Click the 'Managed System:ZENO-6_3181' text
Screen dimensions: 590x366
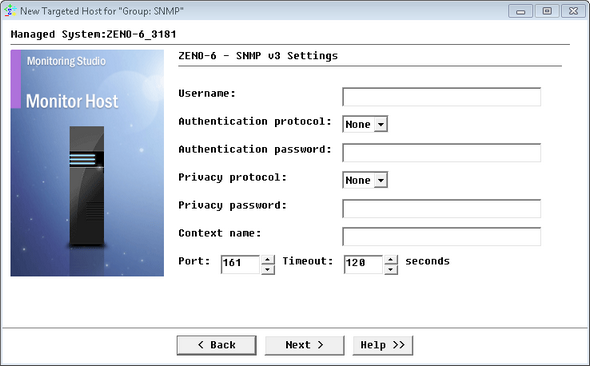[x=93, y=34]
